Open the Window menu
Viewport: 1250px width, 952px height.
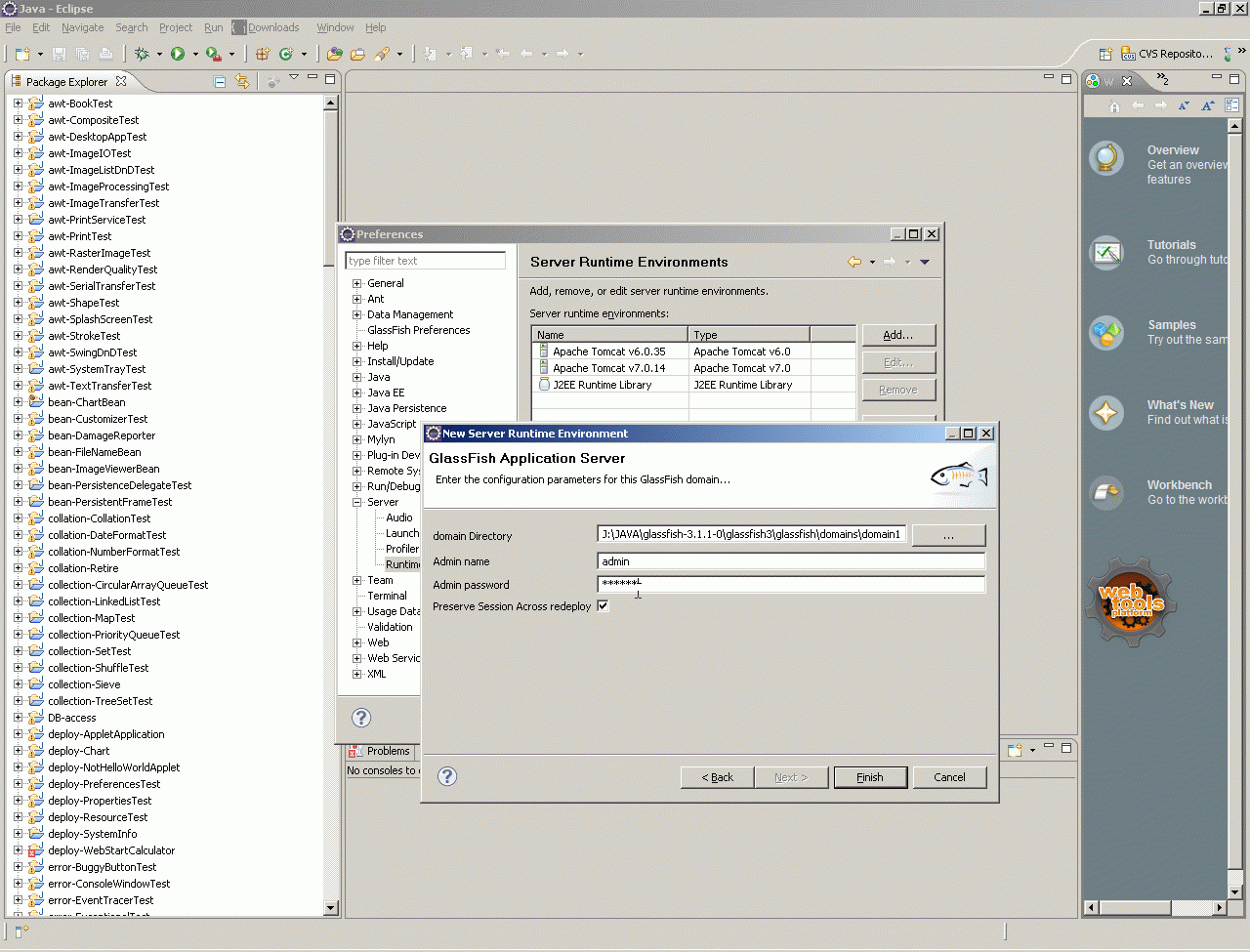pos(335,27)
